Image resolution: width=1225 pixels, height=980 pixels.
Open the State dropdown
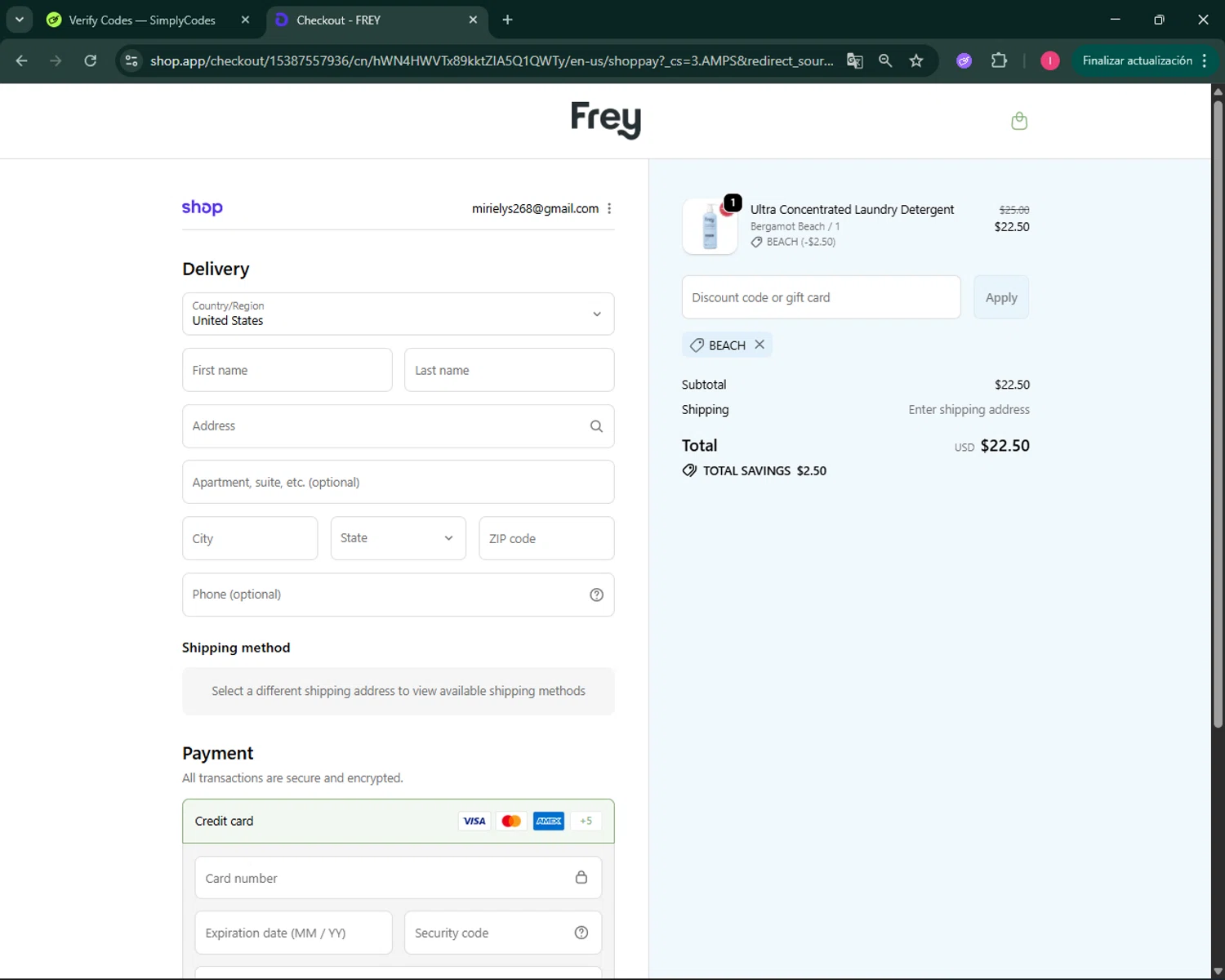coord(399,538)
